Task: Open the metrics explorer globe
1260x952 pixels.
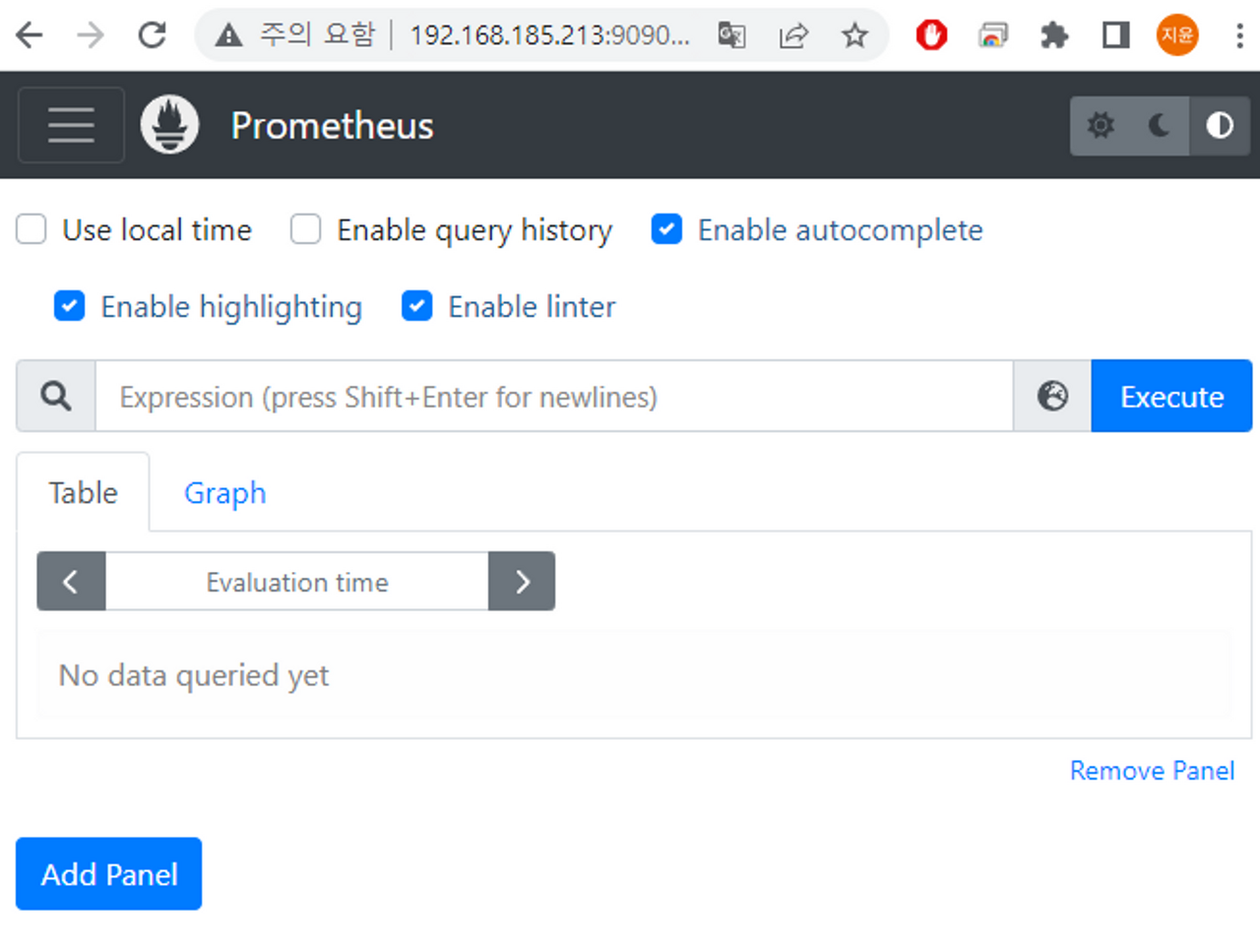Action: 1052,396
